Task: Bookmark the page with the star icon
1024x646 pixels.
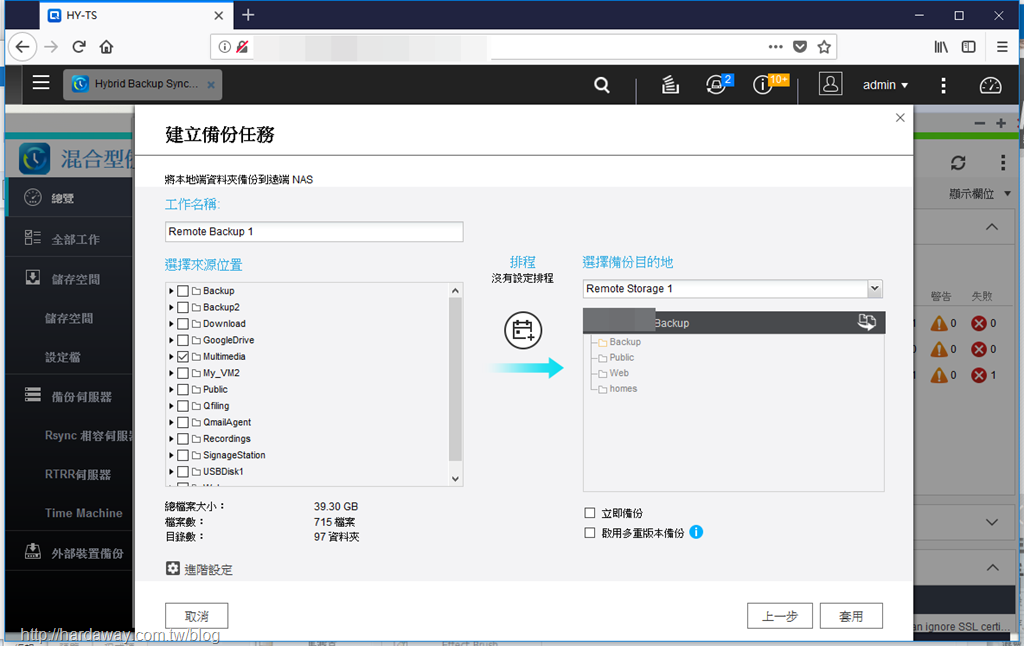Action: point(824,47)
